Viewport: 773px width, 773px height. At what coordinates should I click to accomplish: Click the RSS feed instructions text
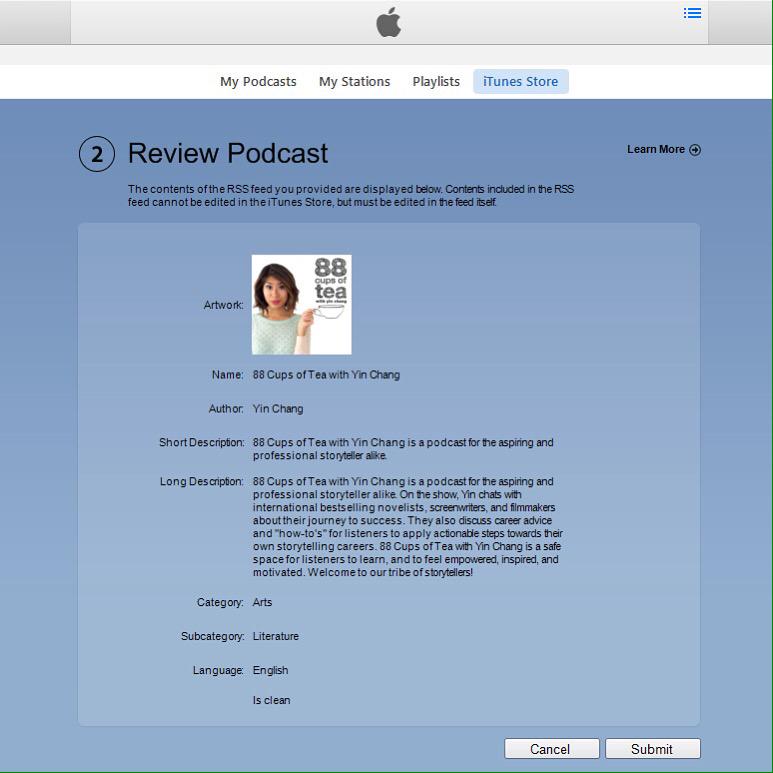(351, 196)
